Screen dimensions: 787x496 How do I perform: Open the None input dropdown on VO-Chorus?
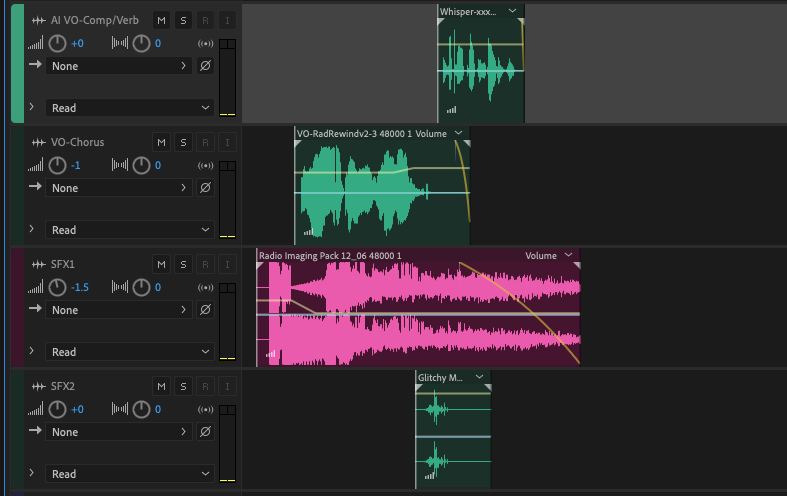119,188
